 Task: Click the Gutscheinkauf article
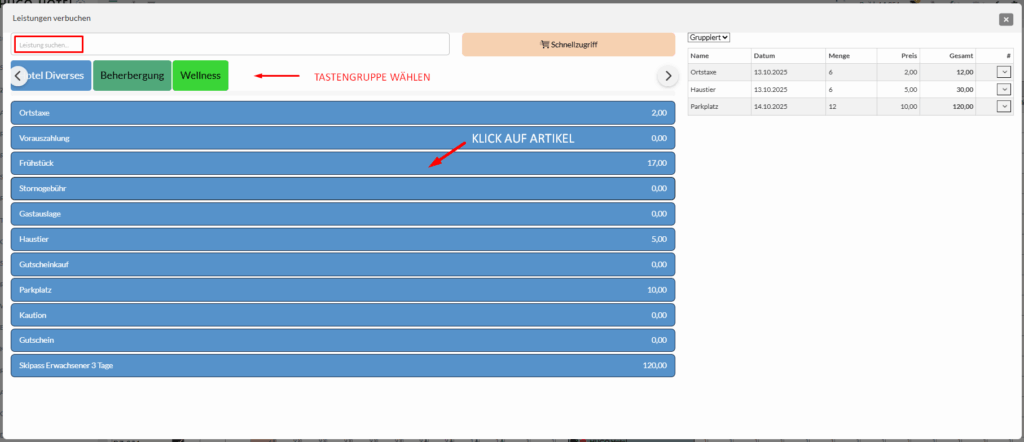[342, 264]
